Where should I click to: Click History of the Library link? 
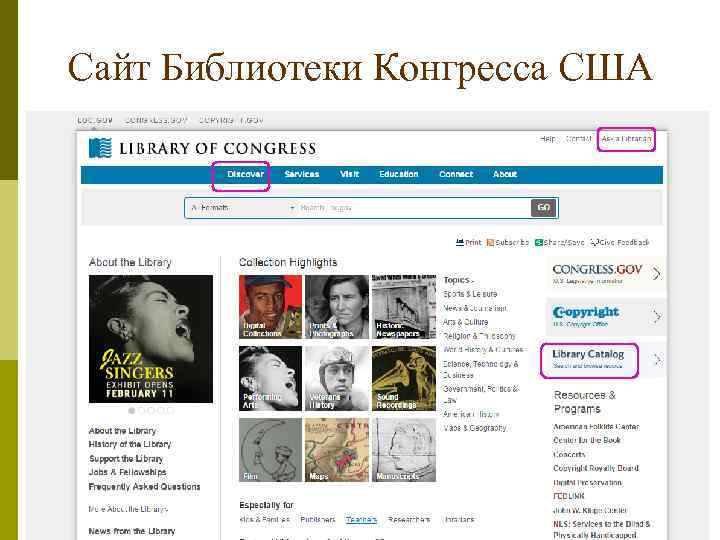click(129, 444)
